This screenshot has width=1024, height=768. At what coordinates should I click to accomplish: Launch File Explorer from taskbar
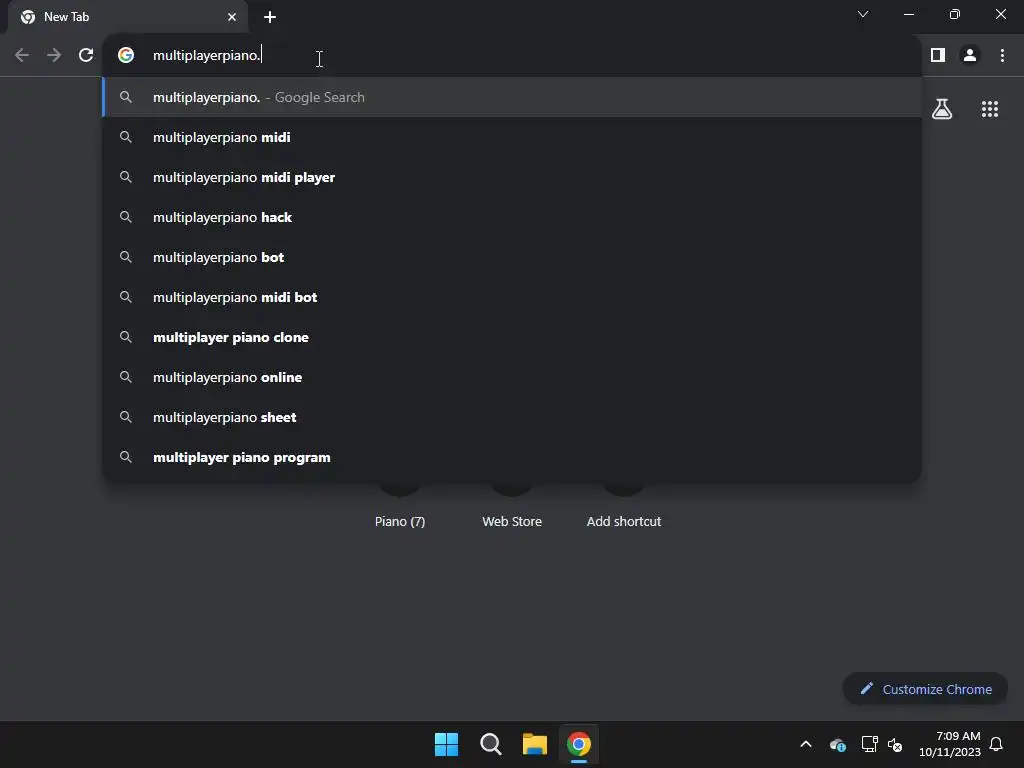pyautogui.click(x=534, y=744)
